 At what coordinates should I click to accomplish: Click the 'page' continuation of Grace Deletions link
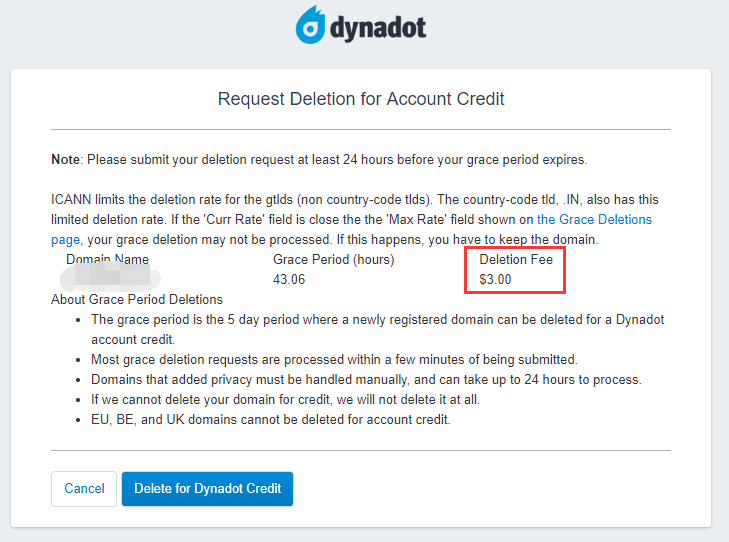tap(66, 240)
